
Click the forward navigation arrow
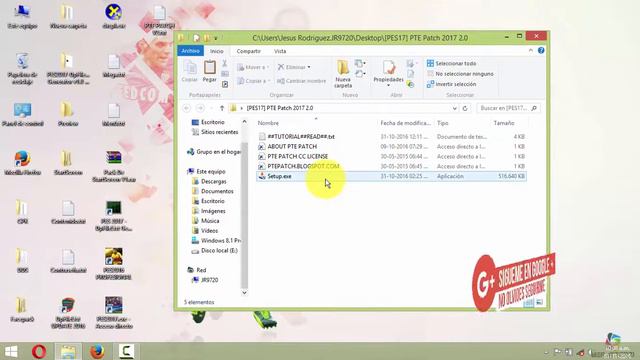coord(200,108)
